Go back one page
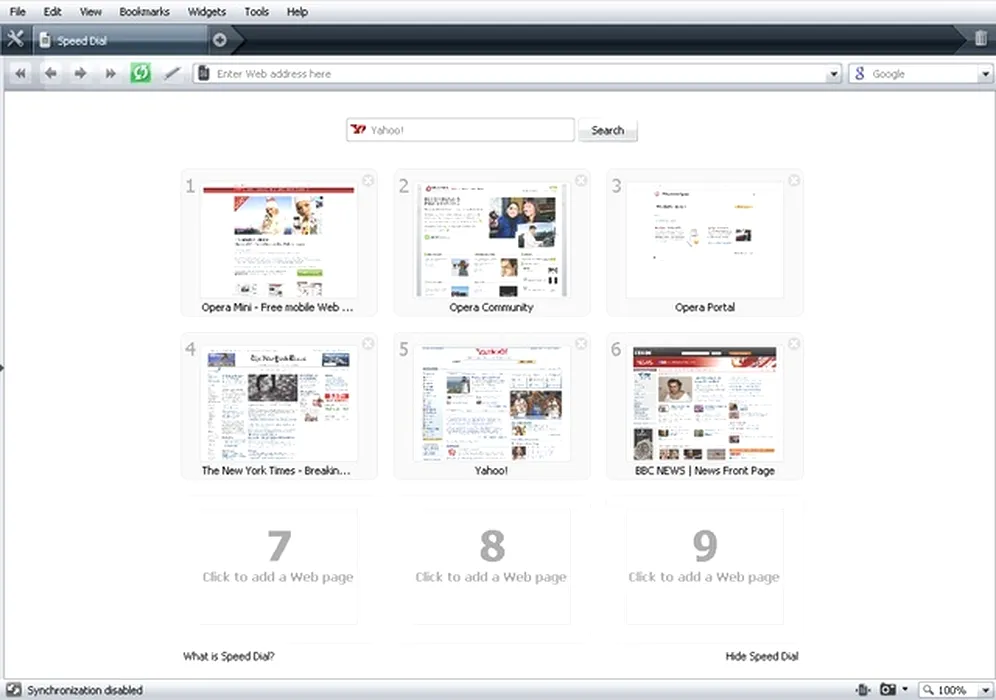996x700 pixels. 51,74
